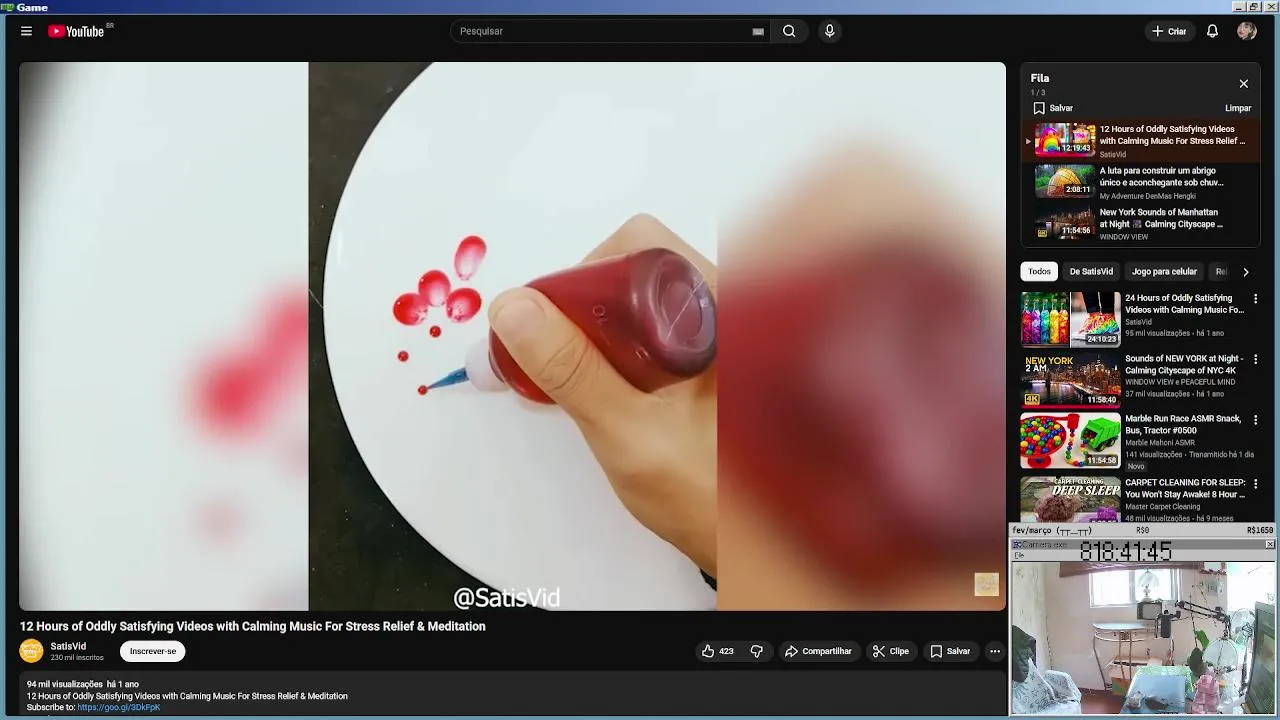Open the YouTube hamburger guide menu

(26, 31)
